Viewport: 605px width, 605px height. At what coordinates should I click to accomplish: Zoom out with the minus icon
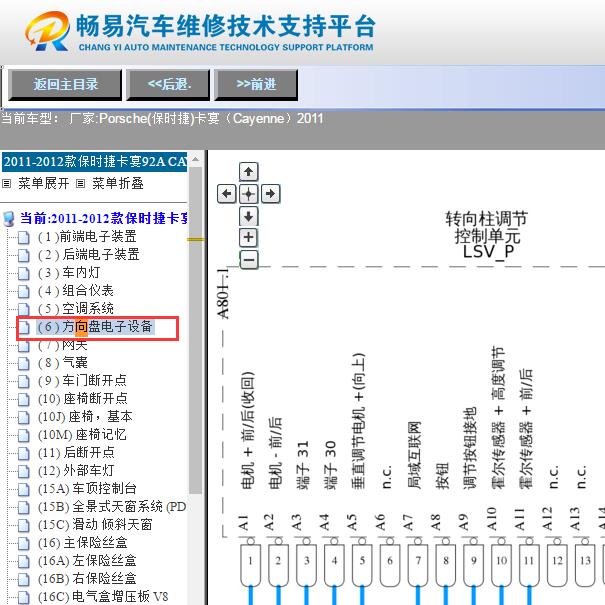[x=248, y=259]
